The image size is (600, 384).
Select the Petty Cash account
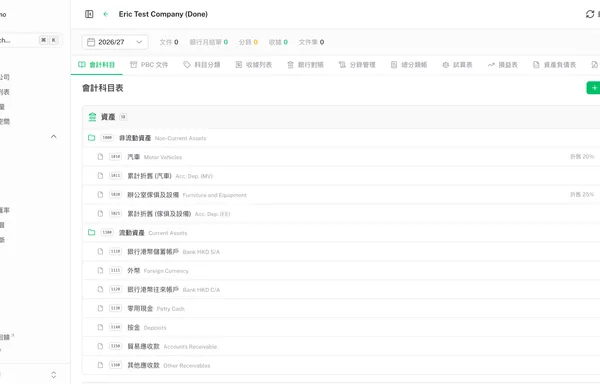click(341, 308)
